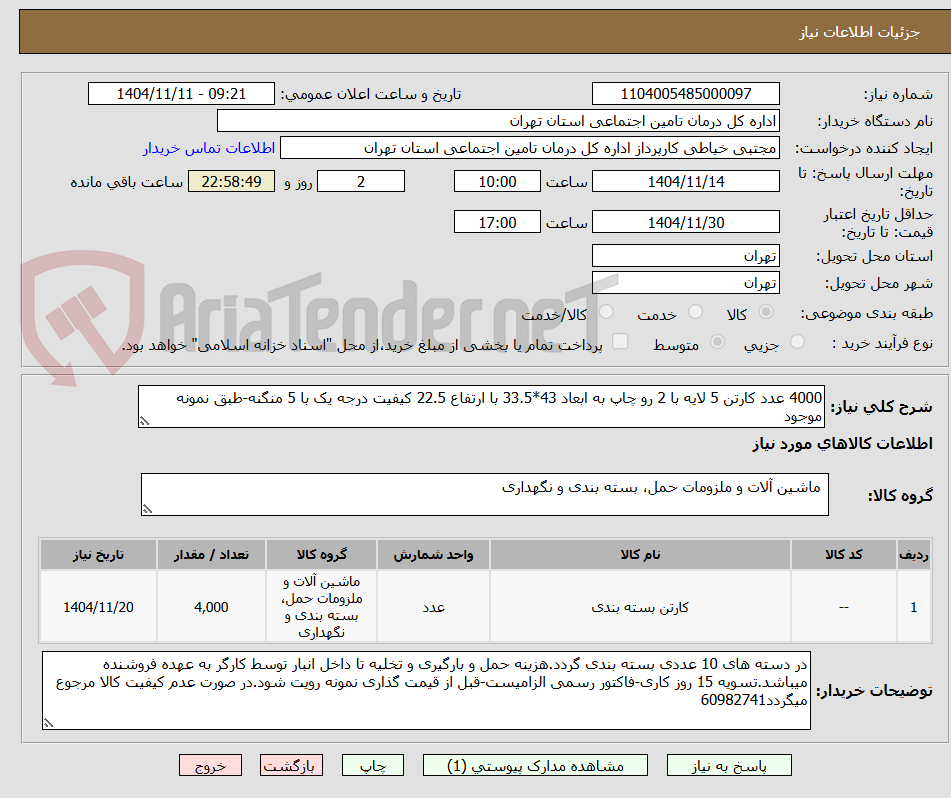Click the پاسخ به نیاز button
951x798 pixels.
tap(729, 766)
